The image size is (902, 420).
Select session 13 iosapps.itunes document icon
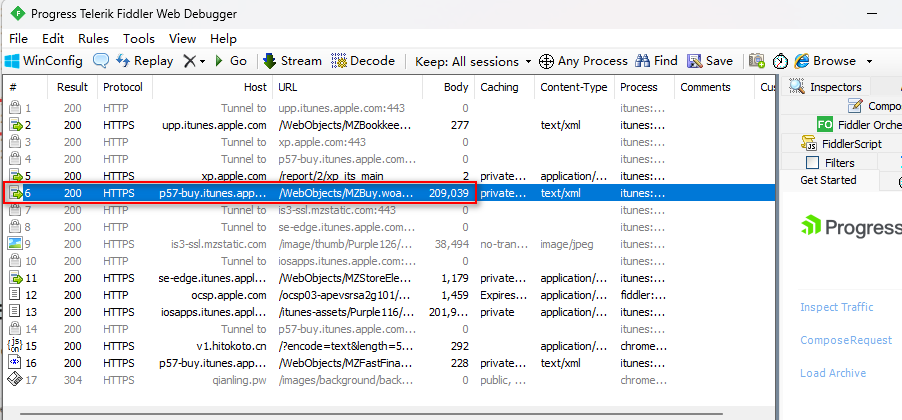[15, 312]
